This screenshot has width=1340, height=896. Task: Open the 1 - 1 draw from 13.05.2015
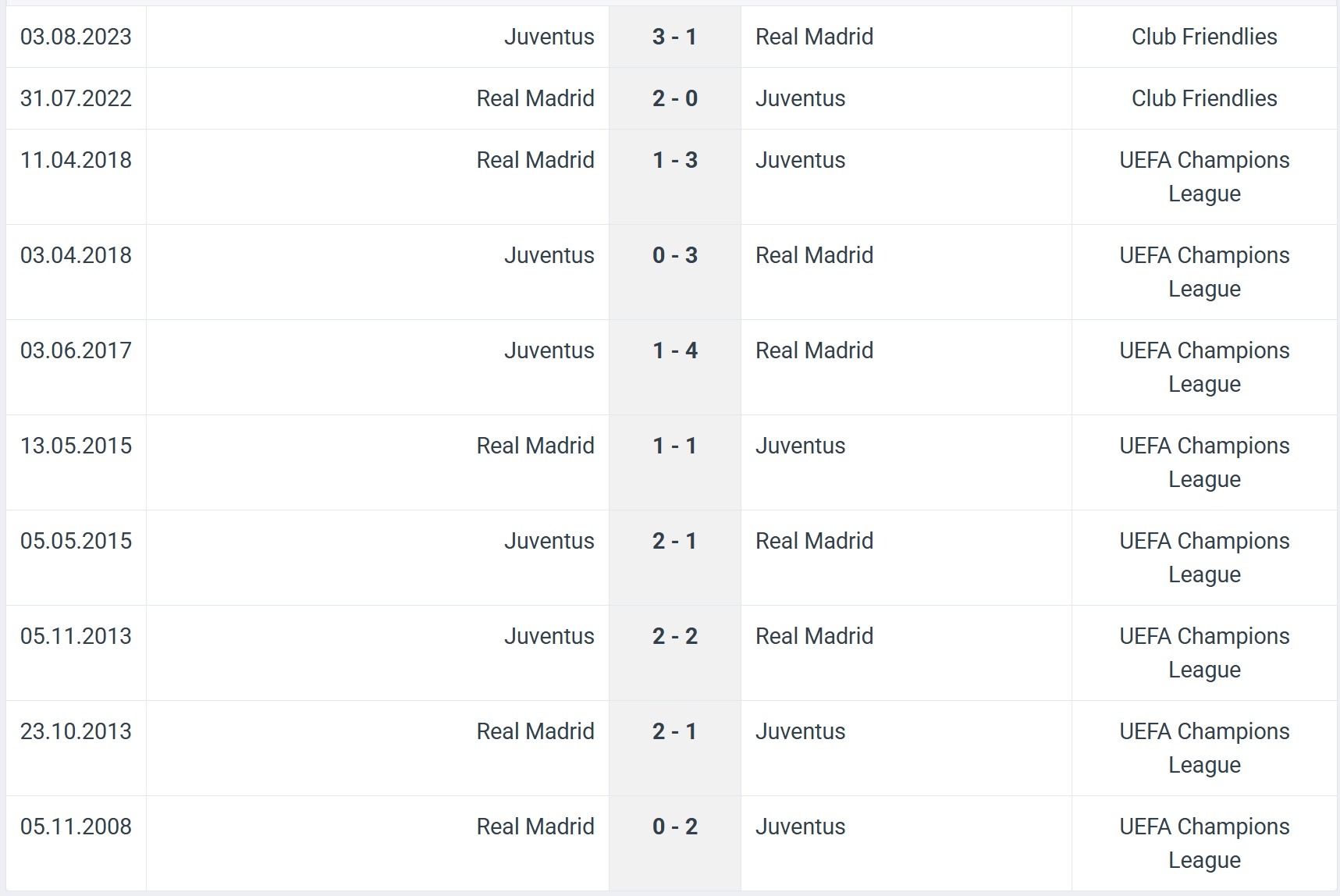[674, 446]
